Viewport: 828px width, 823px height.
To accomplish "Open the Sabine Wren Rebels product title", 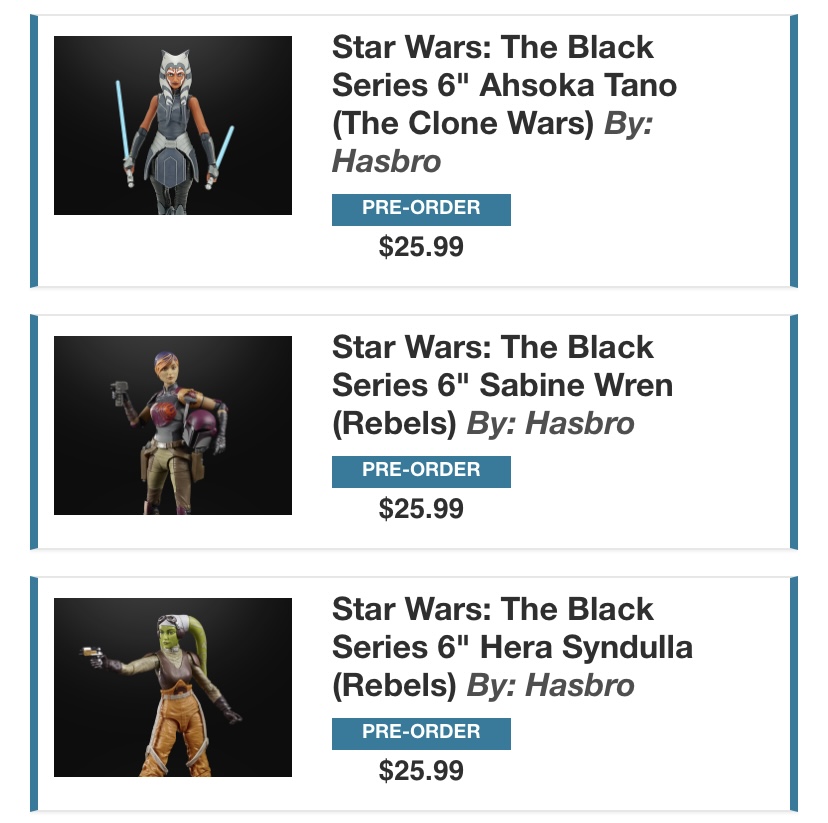I will pos(502,385).
